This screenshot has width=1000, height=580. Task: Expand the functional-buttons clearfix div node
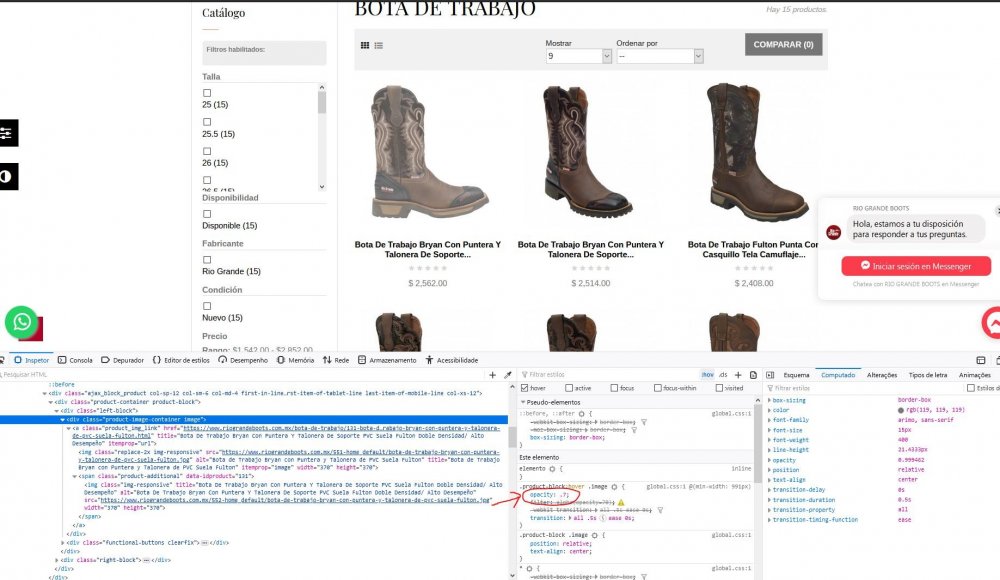(x=62, y=542)
